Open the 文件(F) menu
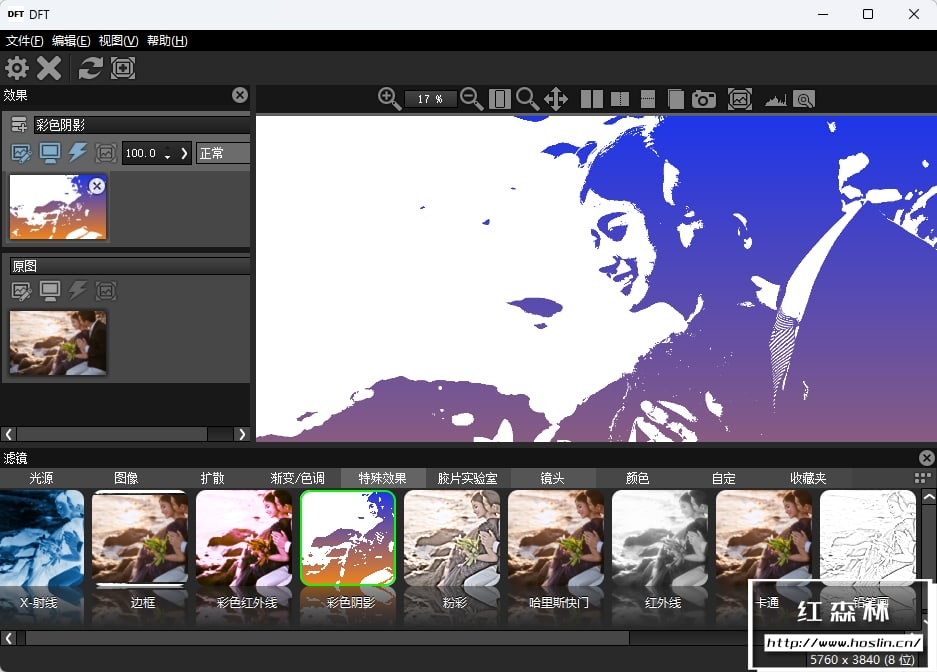Viewport: 937px width, 672px height. [x=25, y=41]
